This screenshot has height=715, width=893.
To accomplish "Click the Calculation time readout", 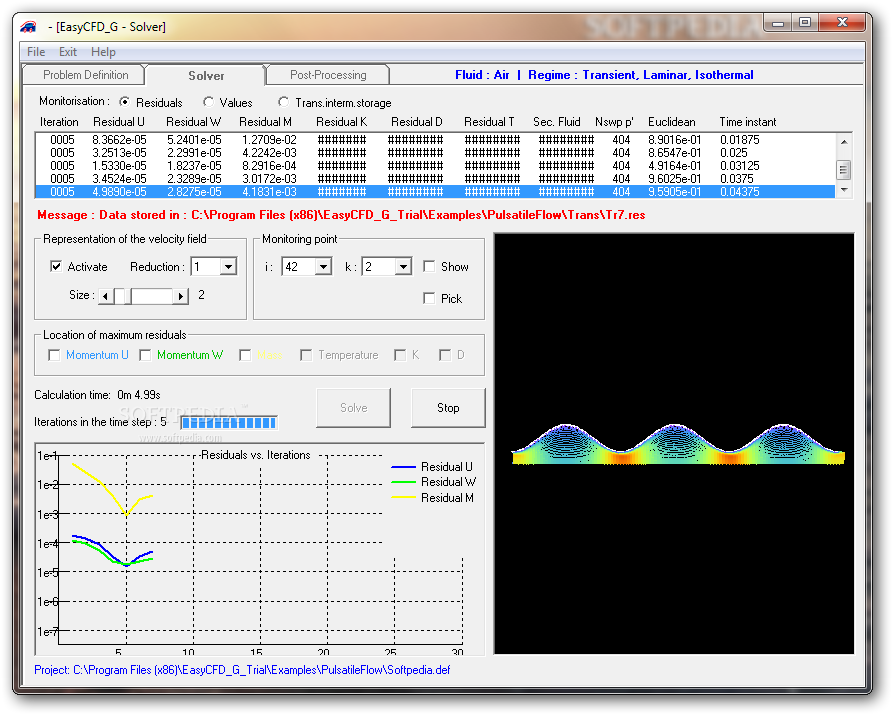I will [97, 395].
